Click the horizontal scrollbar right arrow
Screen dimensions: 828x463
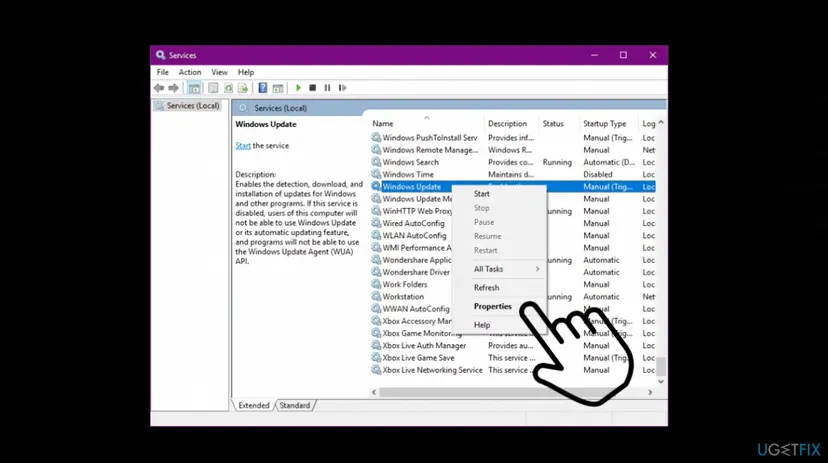click(x=650, y=392)
